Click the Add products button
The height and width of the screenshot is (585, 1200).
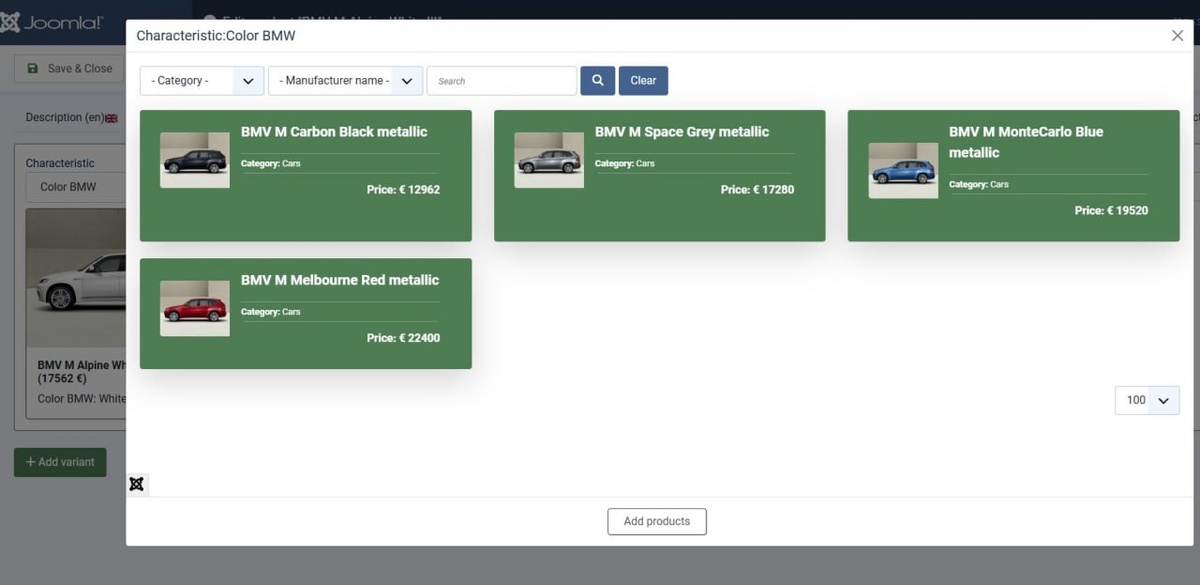(x=657, y=521)
